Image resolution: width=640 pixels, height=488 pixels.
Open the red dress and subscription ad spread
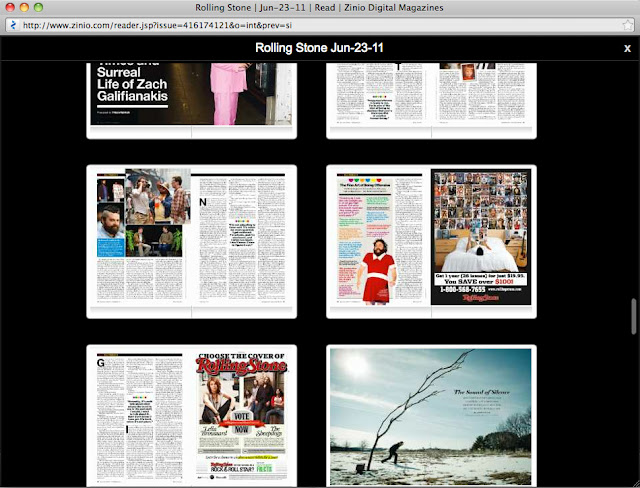click(431, 242)
